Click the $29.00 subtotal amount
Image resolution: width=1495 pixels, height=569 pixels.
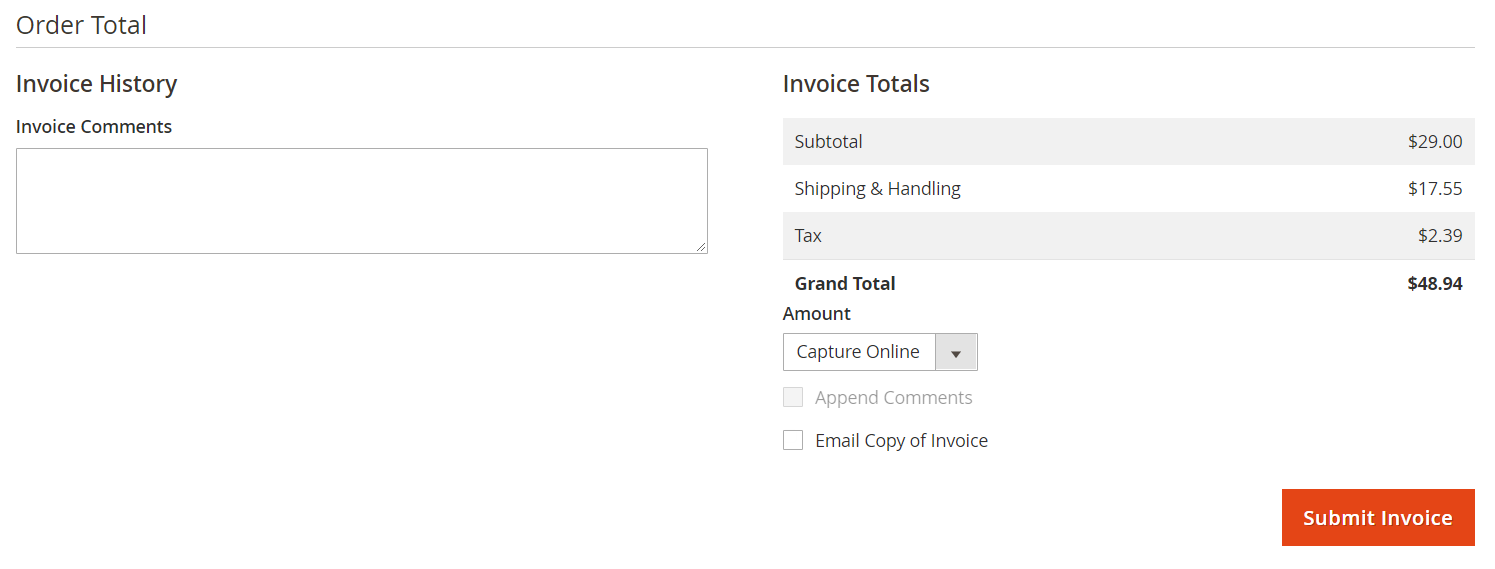point(1435,142)
